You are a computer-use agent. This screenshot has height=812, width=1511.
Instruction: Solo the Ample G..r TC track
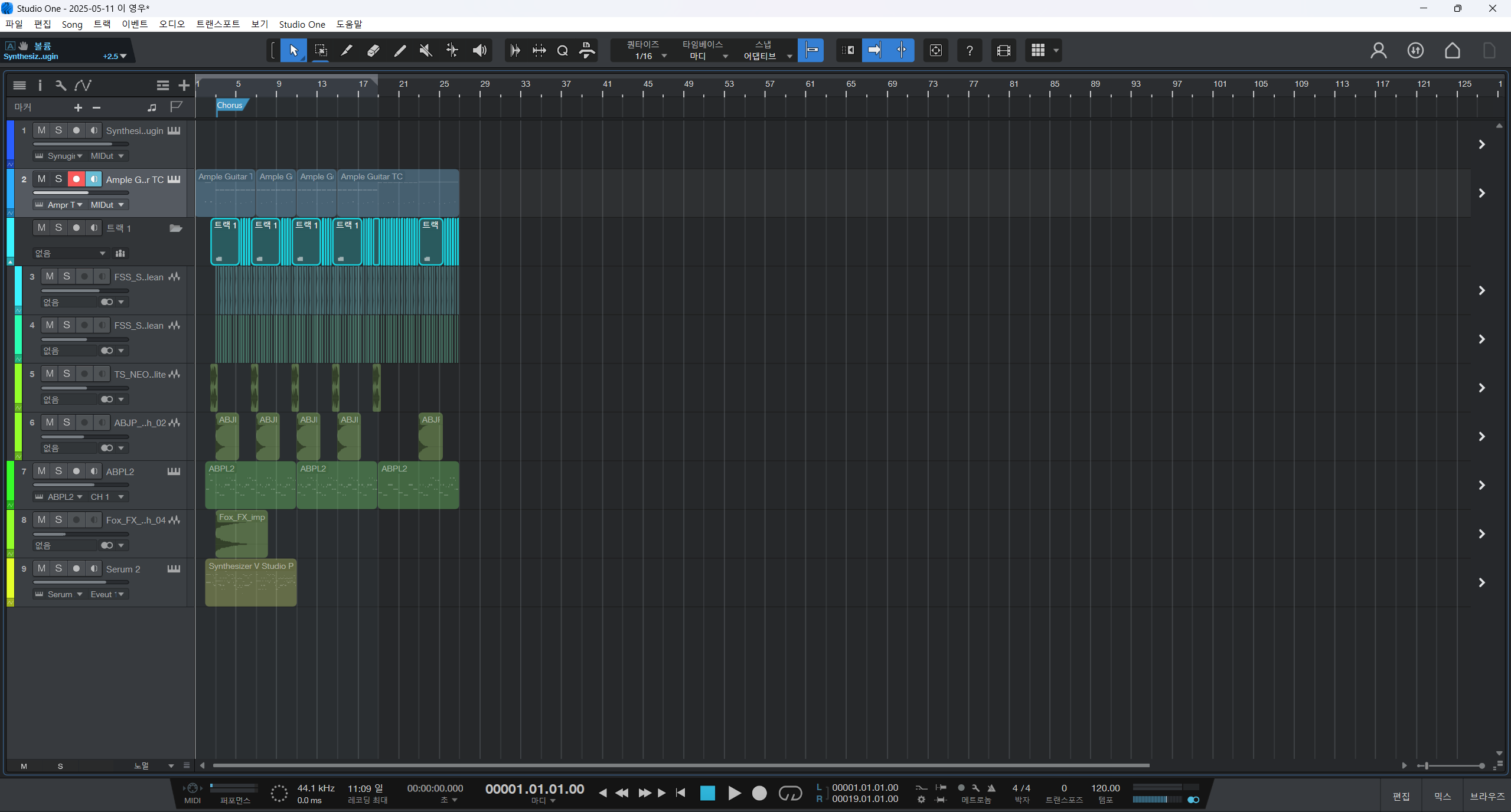[x=58, y=179]
